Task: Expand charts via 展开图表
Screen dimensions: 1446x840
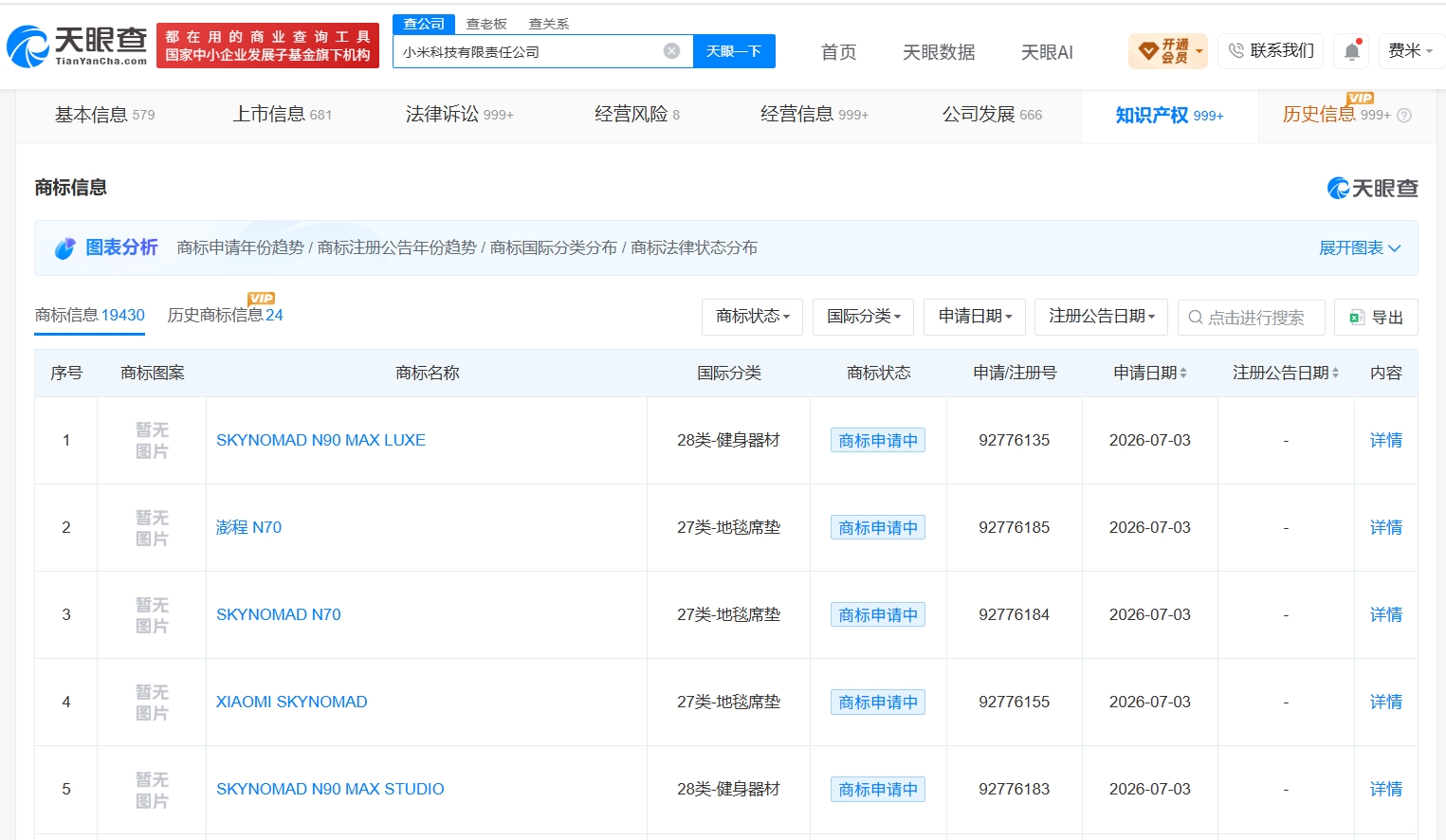Action: [x=1360, y=248]
